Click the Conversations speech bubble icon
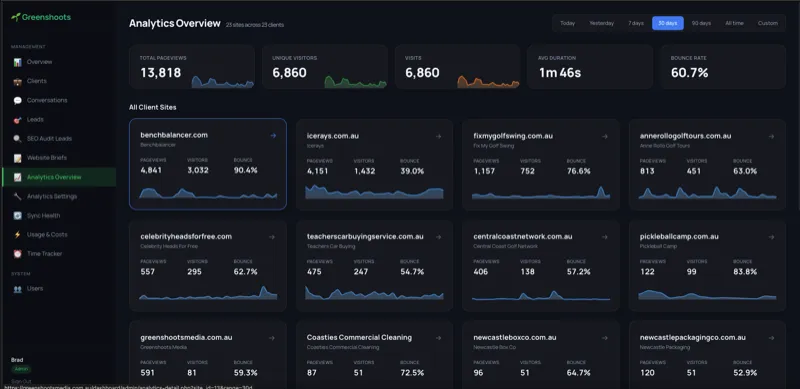 pos(18,101)
